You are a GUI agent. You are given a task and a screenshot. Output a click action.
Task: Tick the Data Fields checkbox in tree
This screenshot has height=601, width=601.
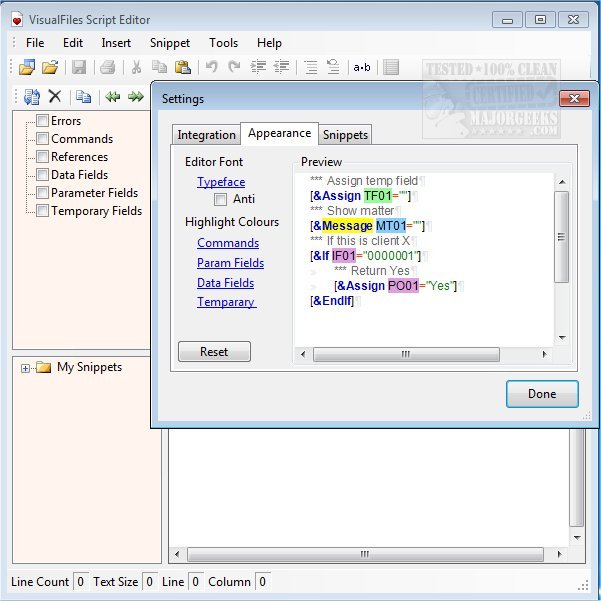(x=42, y=174)
